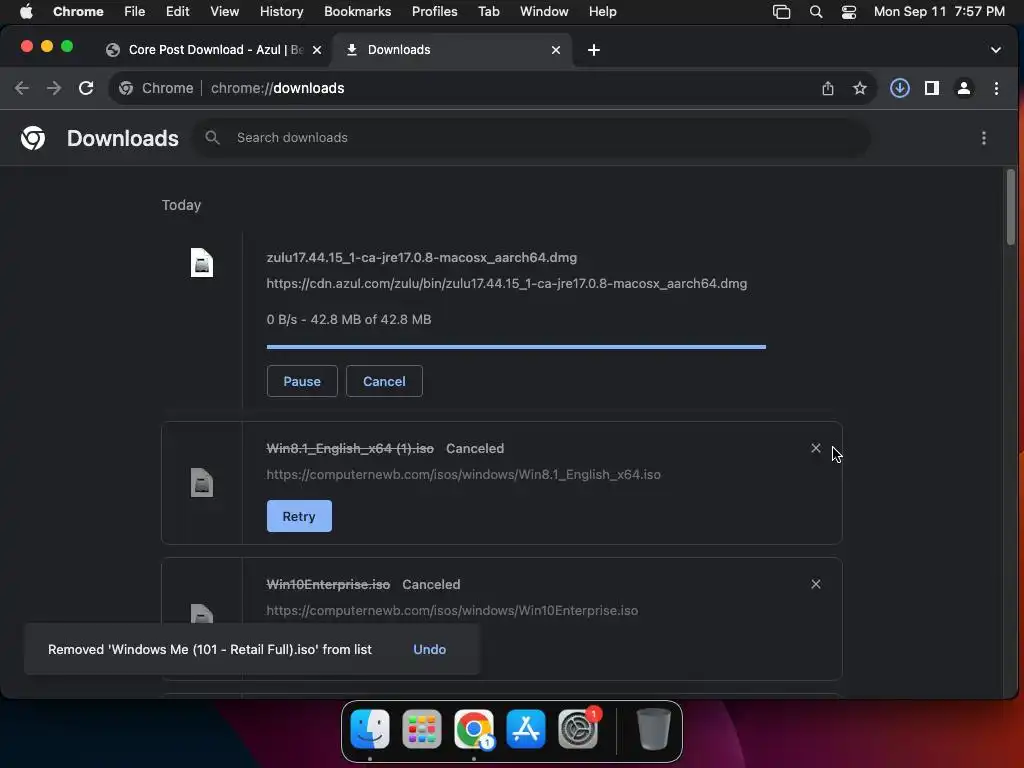Click the page vertical scrollbar

(1010, 207)
